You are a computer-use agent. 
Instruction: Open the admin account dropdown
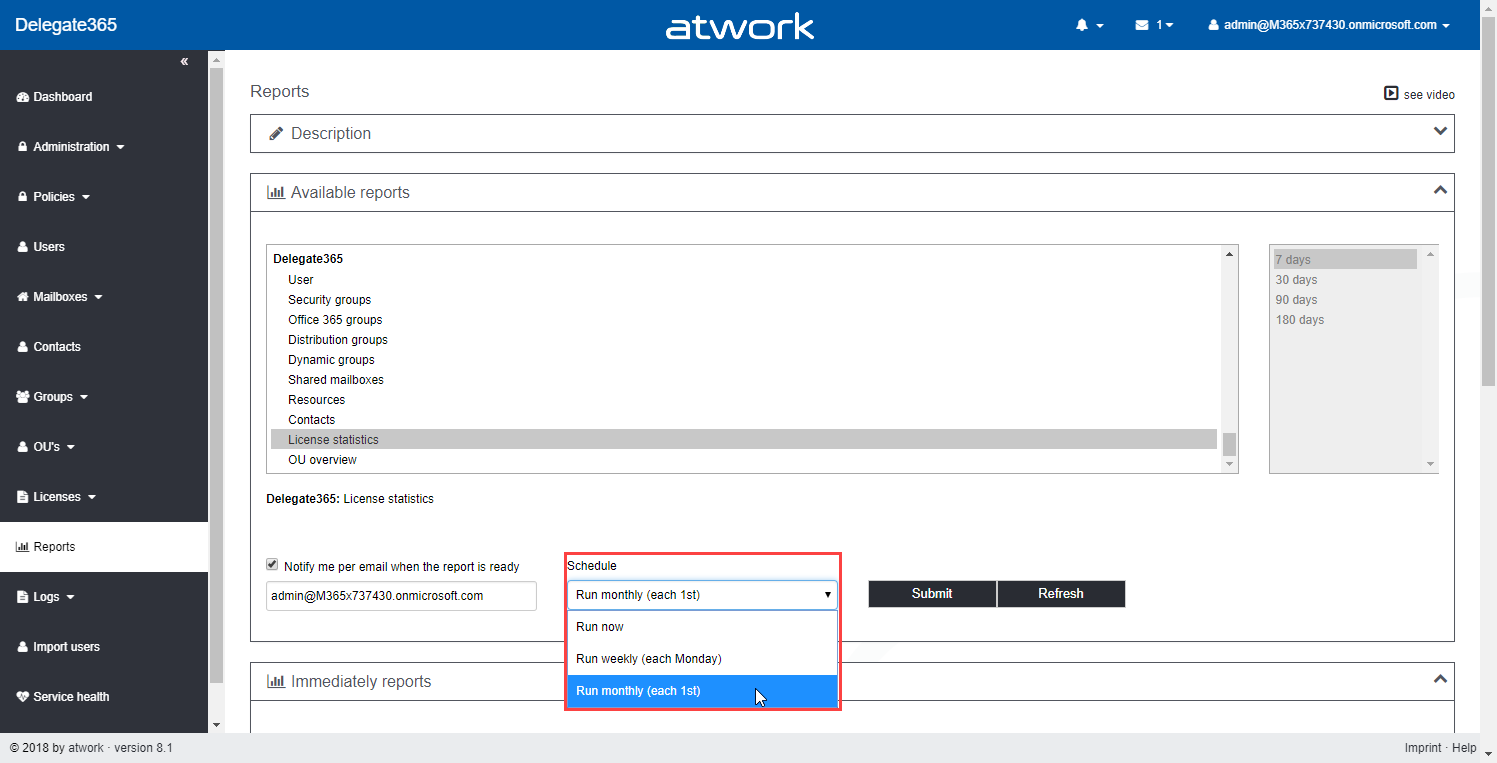click(x=1329, y=25)
